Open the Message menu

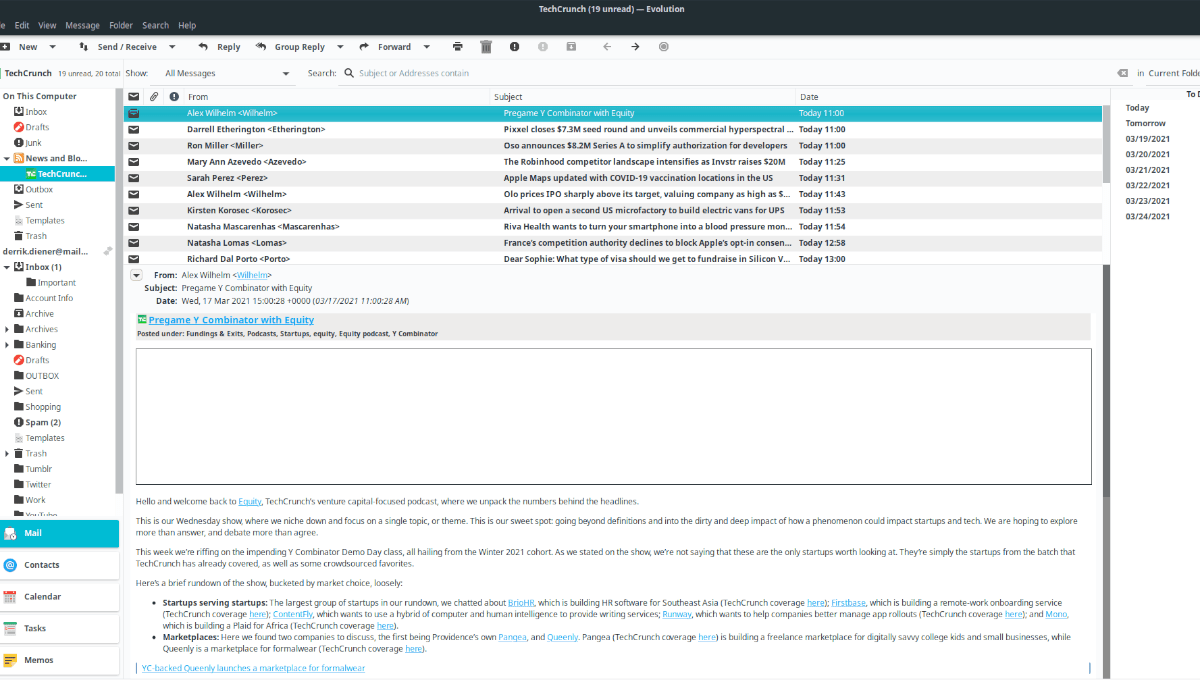(x=82, y=25)
